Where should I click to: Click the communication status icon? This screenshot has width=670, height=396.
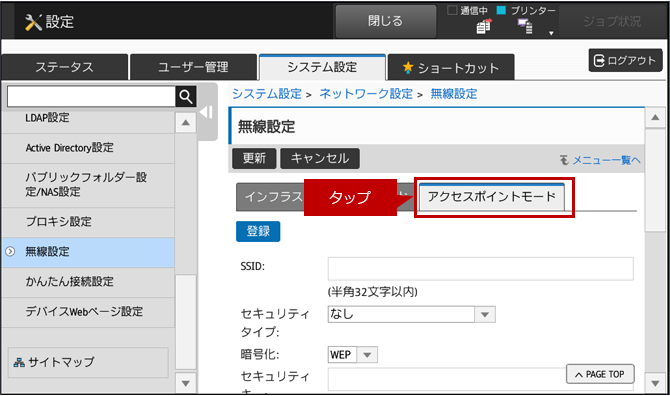coord(484,26)
